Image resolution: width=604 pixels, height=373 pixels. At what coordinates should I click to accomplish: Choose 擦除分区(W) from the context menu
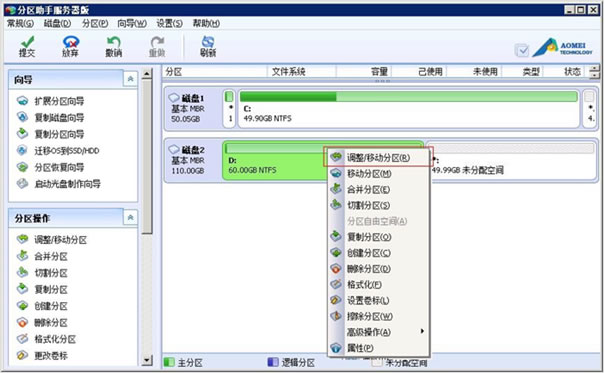click(378, 316)
